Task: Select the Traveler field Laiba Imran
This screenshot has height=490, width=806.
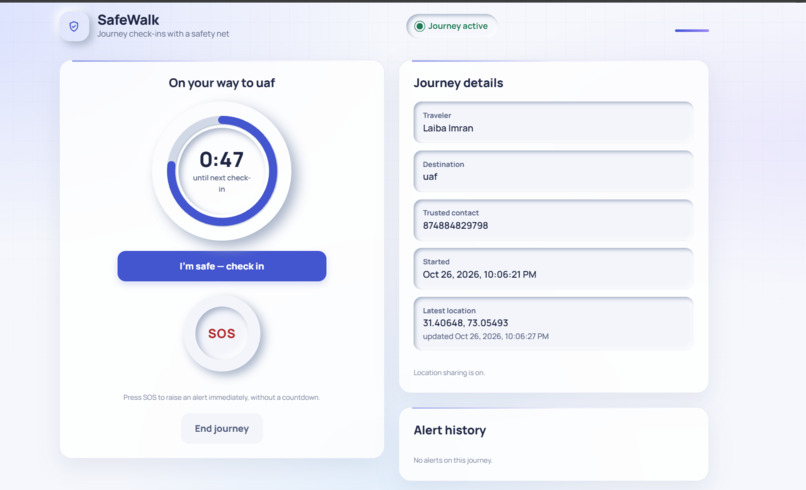Action: pyautogui.click(x=553, y=122)
